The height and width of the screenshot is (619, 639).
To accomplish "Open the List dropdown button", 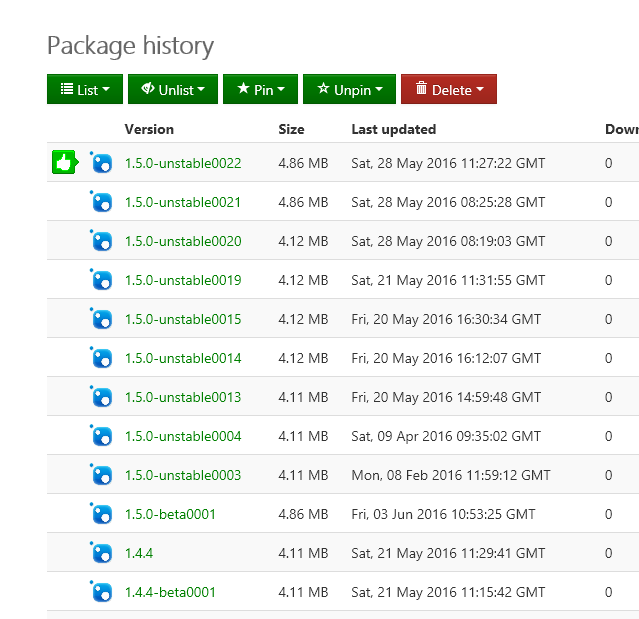I will coord(85,90).
